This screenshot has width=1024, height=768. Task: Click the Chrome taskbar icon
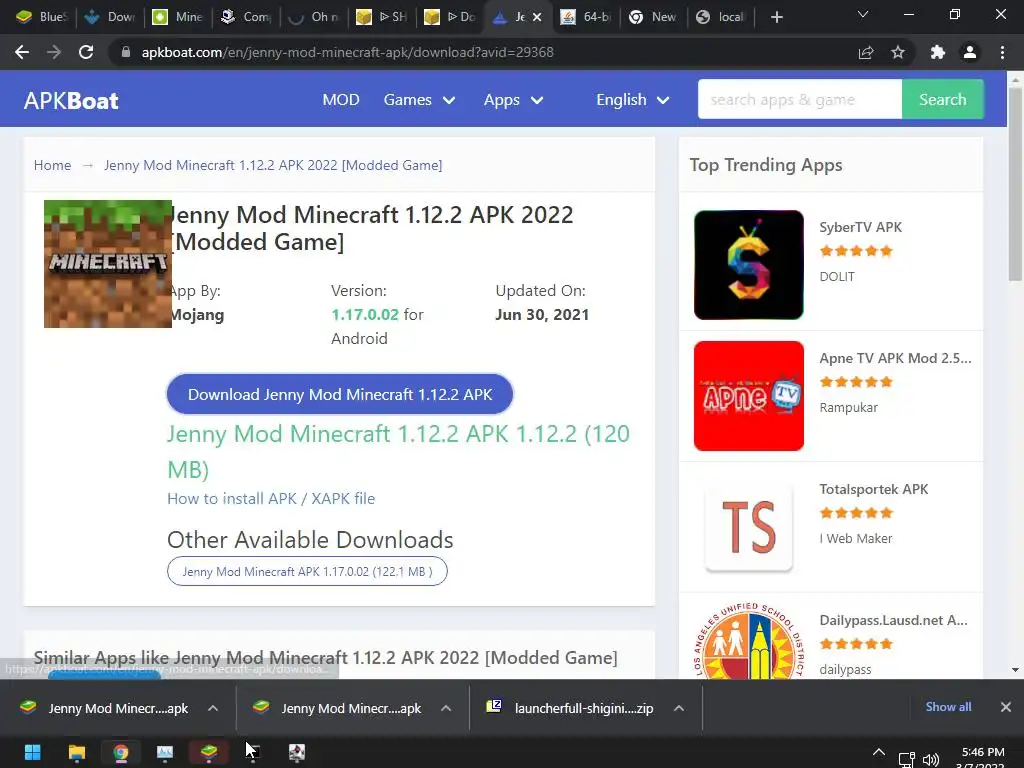tap(121, 752)
